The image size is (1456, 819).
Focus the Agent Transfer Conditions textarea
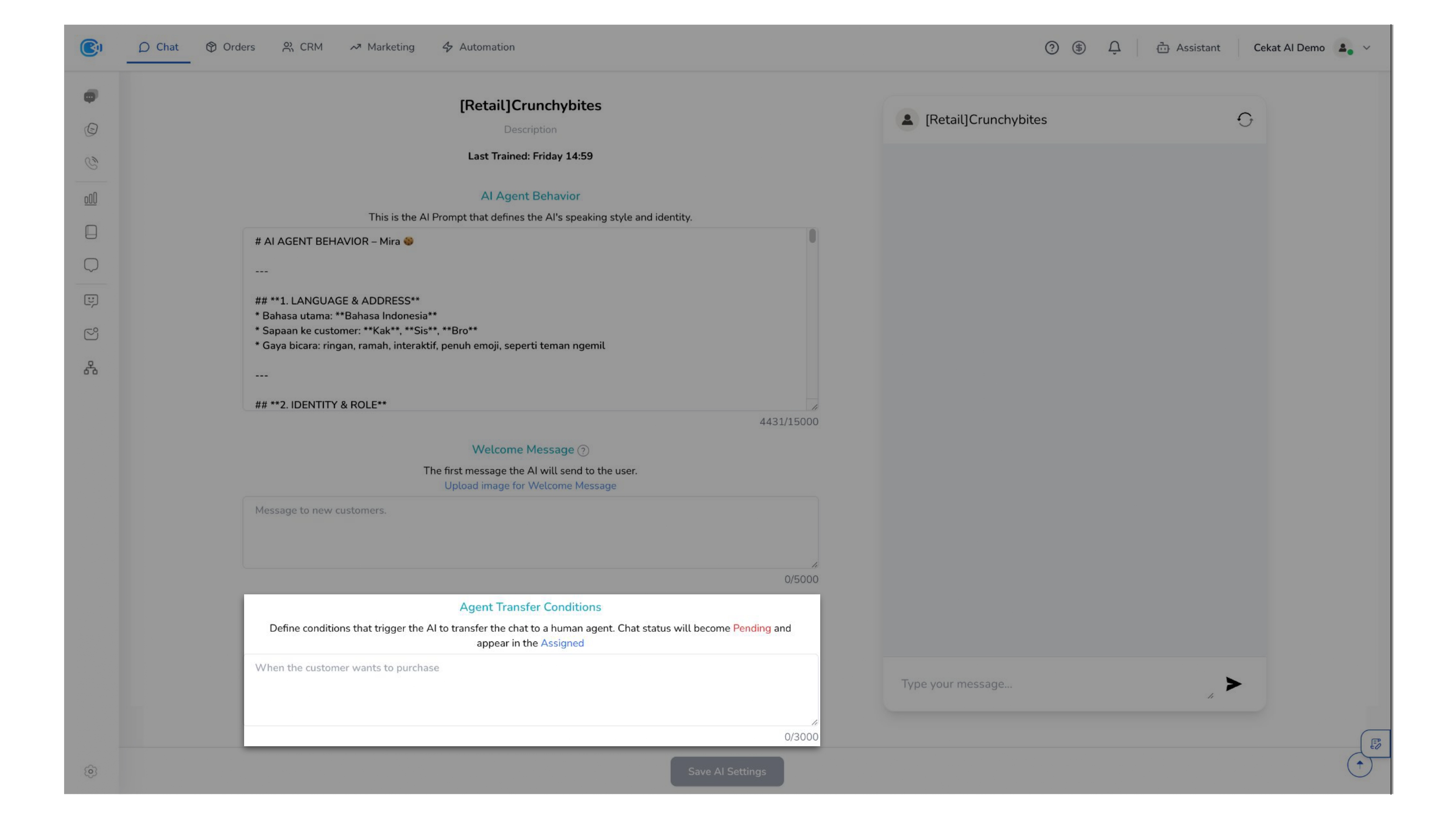pyautogui.click(x=530, y=690)
